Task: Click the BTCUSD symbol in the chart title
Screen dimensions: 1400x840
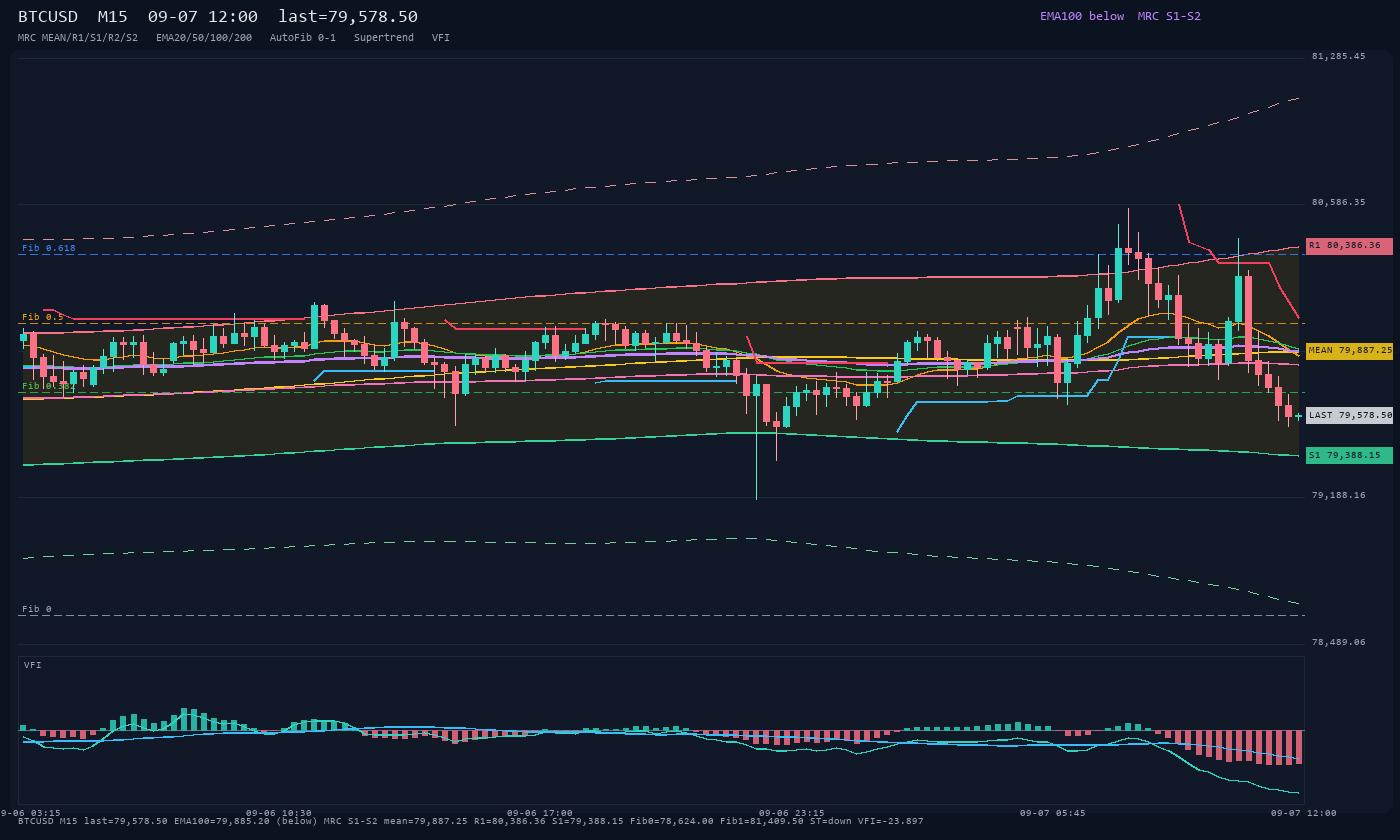Action: coord(48,17)
